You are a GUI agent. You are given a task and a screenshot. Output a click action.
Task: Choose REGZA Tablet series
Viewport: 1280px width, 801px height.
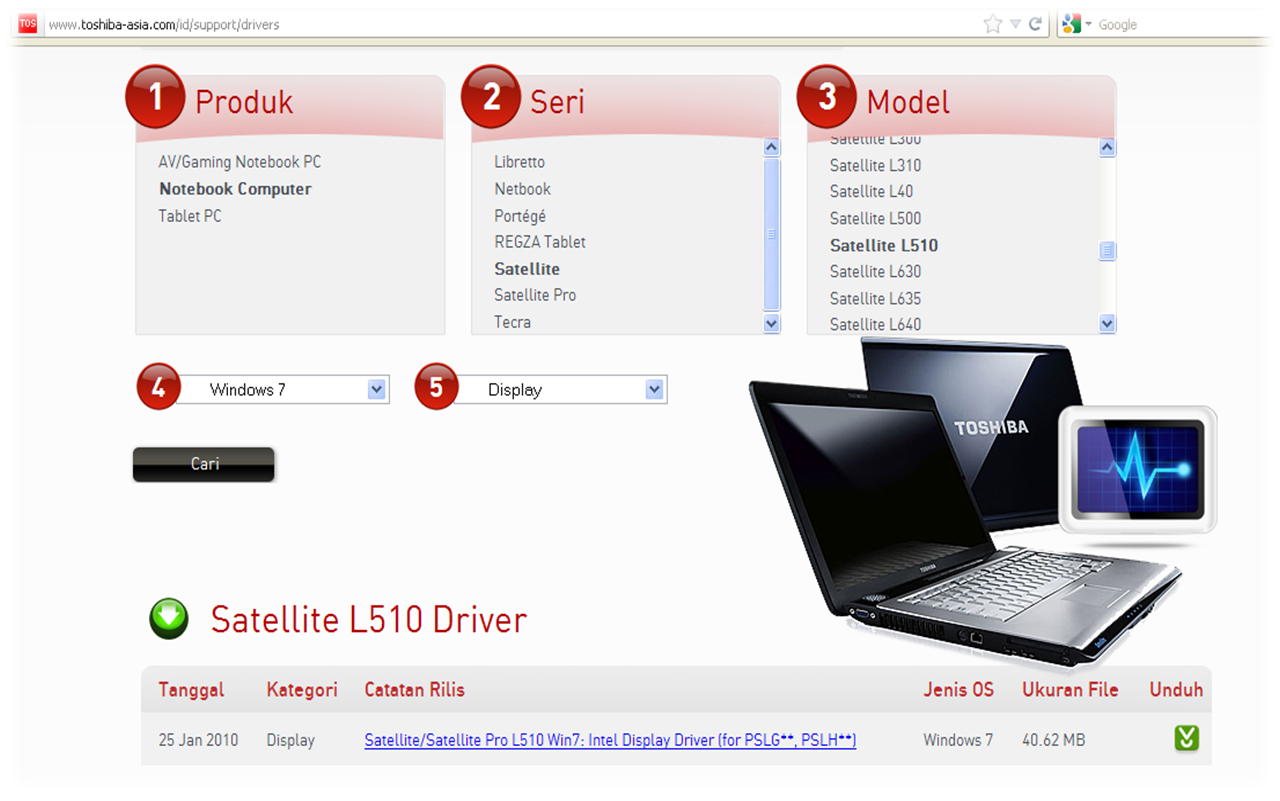point(540,242)
